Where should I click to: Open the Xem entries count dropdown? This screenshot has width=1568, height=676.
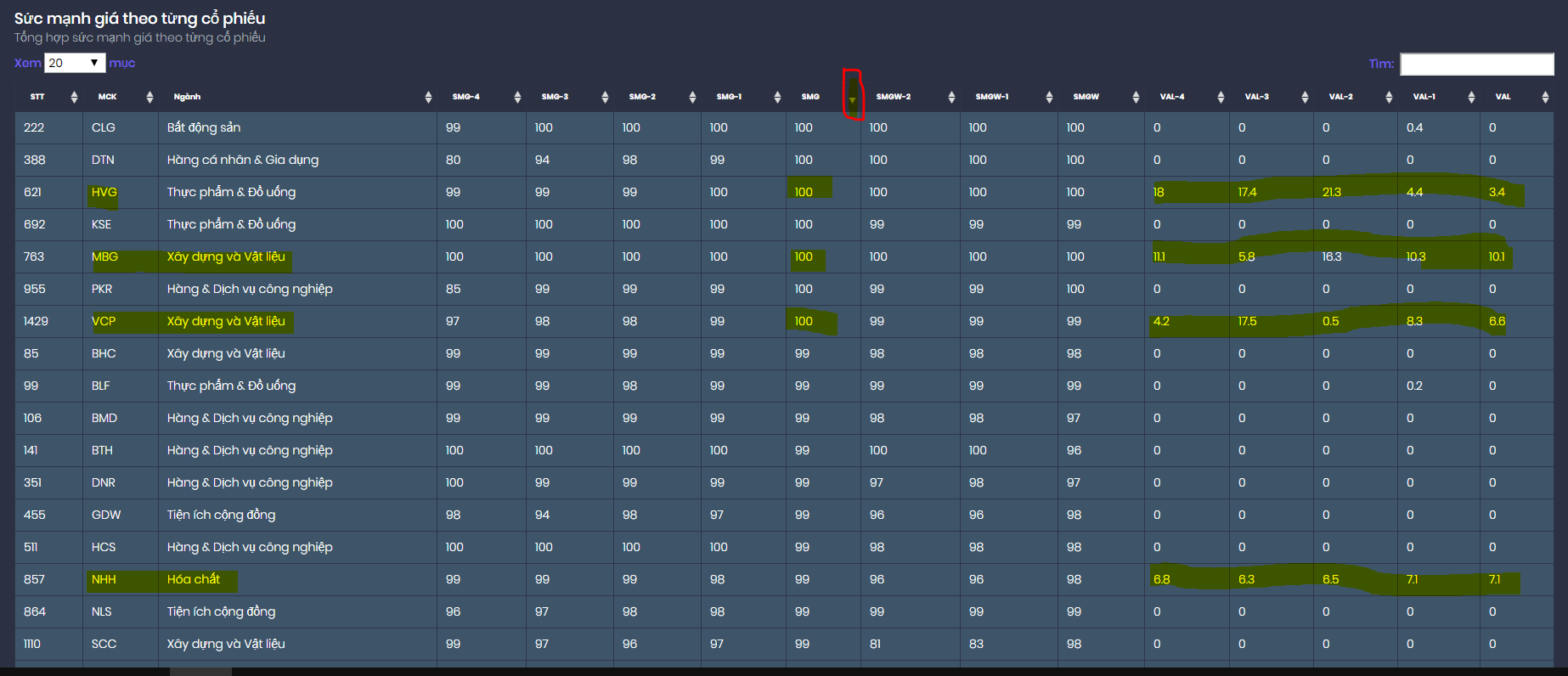75,63
